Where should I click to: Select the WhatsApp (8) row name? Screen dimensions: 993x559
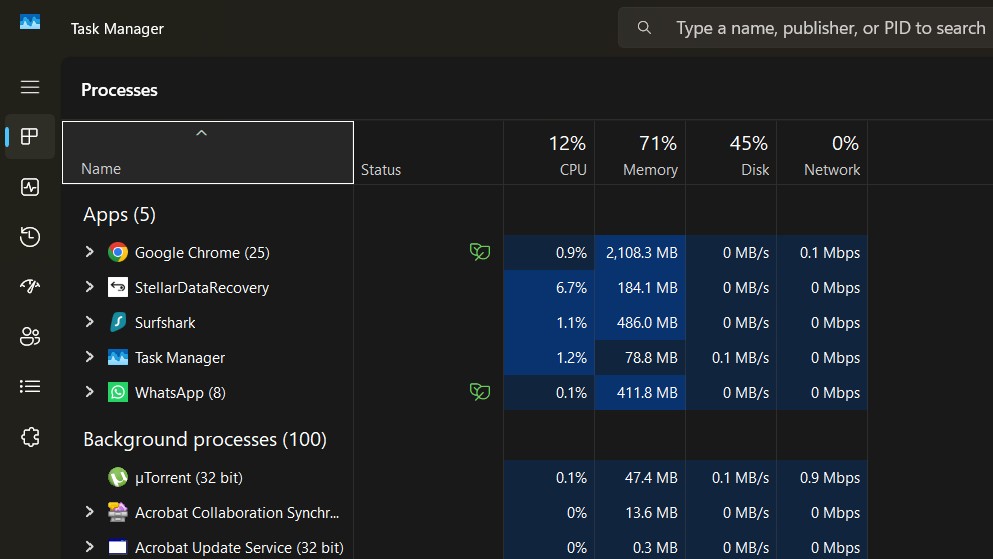click(180, 393)
